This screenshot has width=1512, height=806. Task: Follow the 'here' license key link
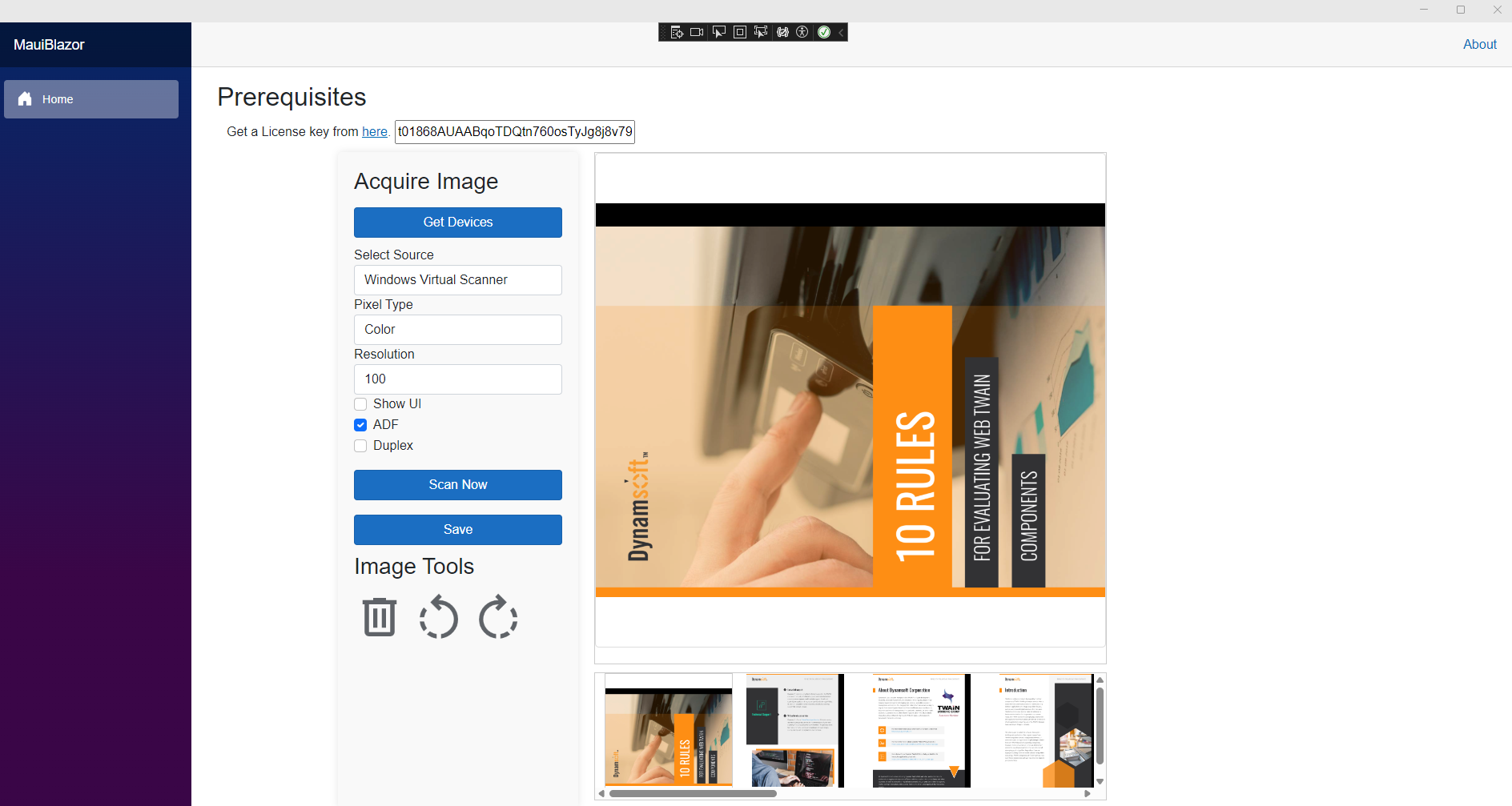[374, 132]
